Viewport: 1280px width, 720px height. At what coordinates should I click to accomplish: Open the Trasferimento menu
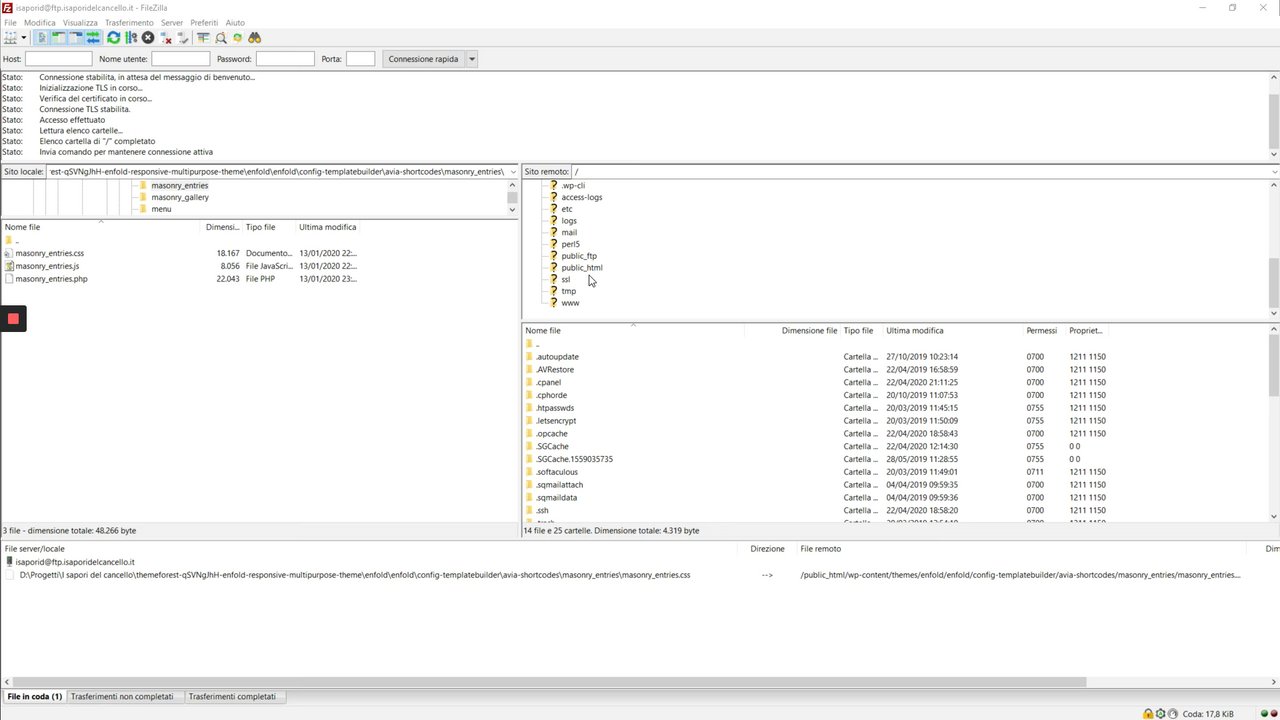(x=129, y=22)
